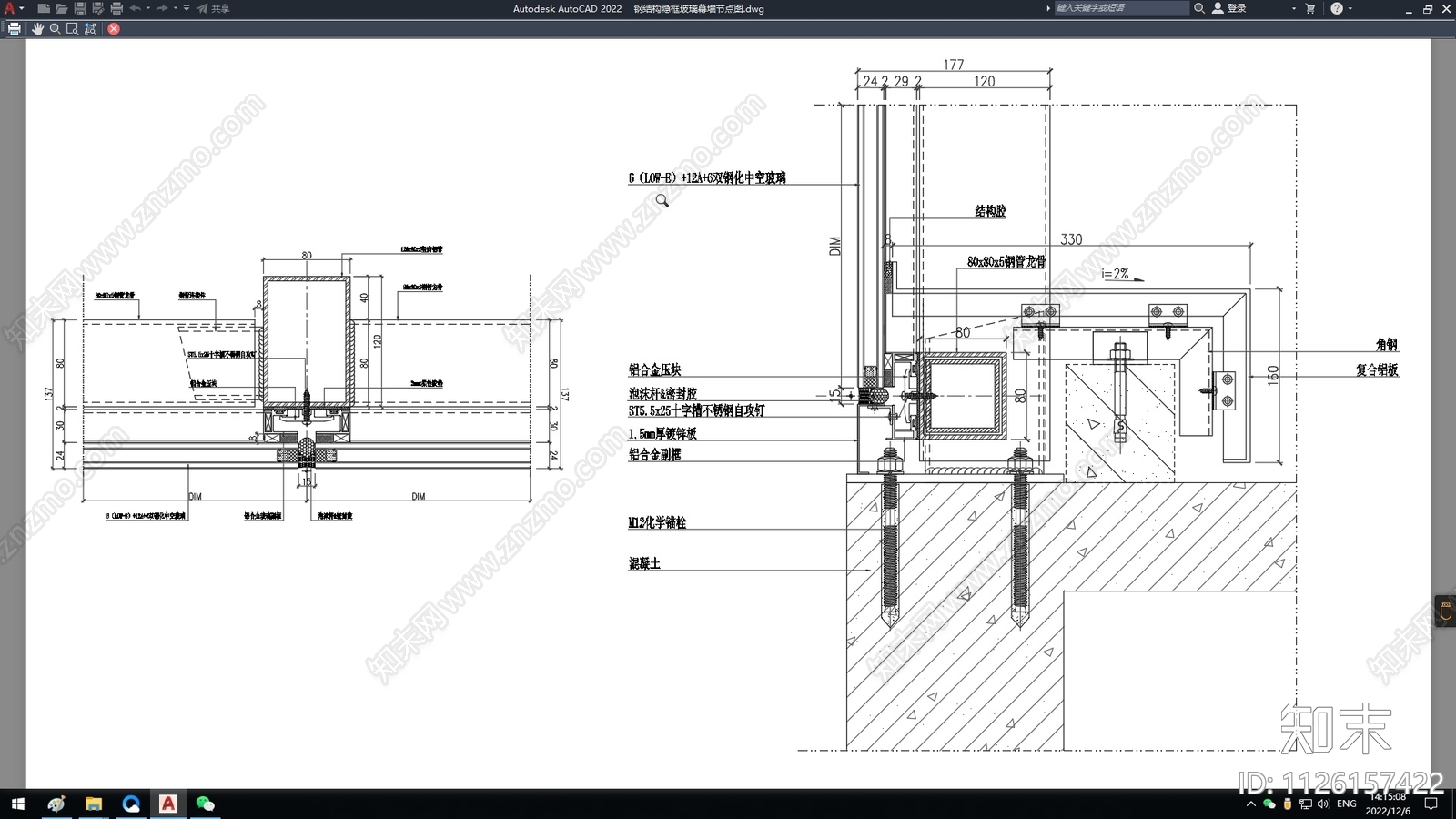Select the Pan hand tool
This screenshot has height=819, width=1456.
37,29
